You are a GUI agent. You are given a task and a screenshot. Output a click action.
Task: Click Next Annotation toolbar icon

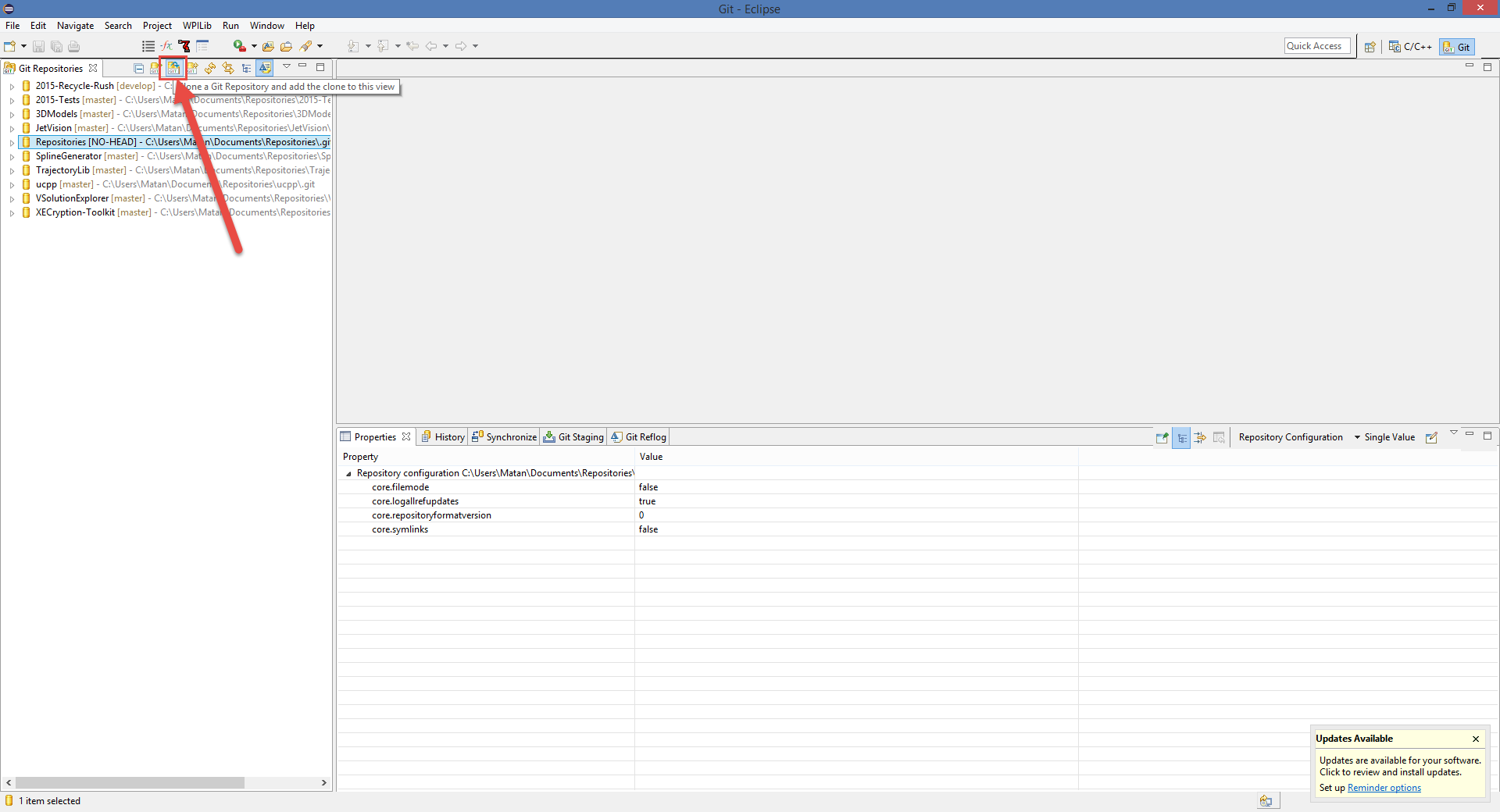click(353, 46)
